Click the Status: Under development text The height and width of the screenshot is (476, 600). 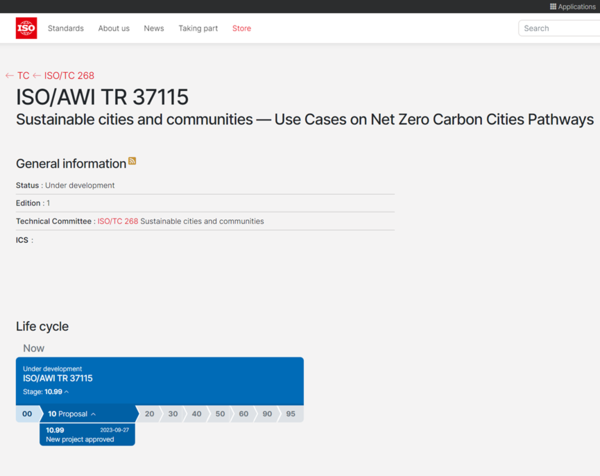click(65, 185)
